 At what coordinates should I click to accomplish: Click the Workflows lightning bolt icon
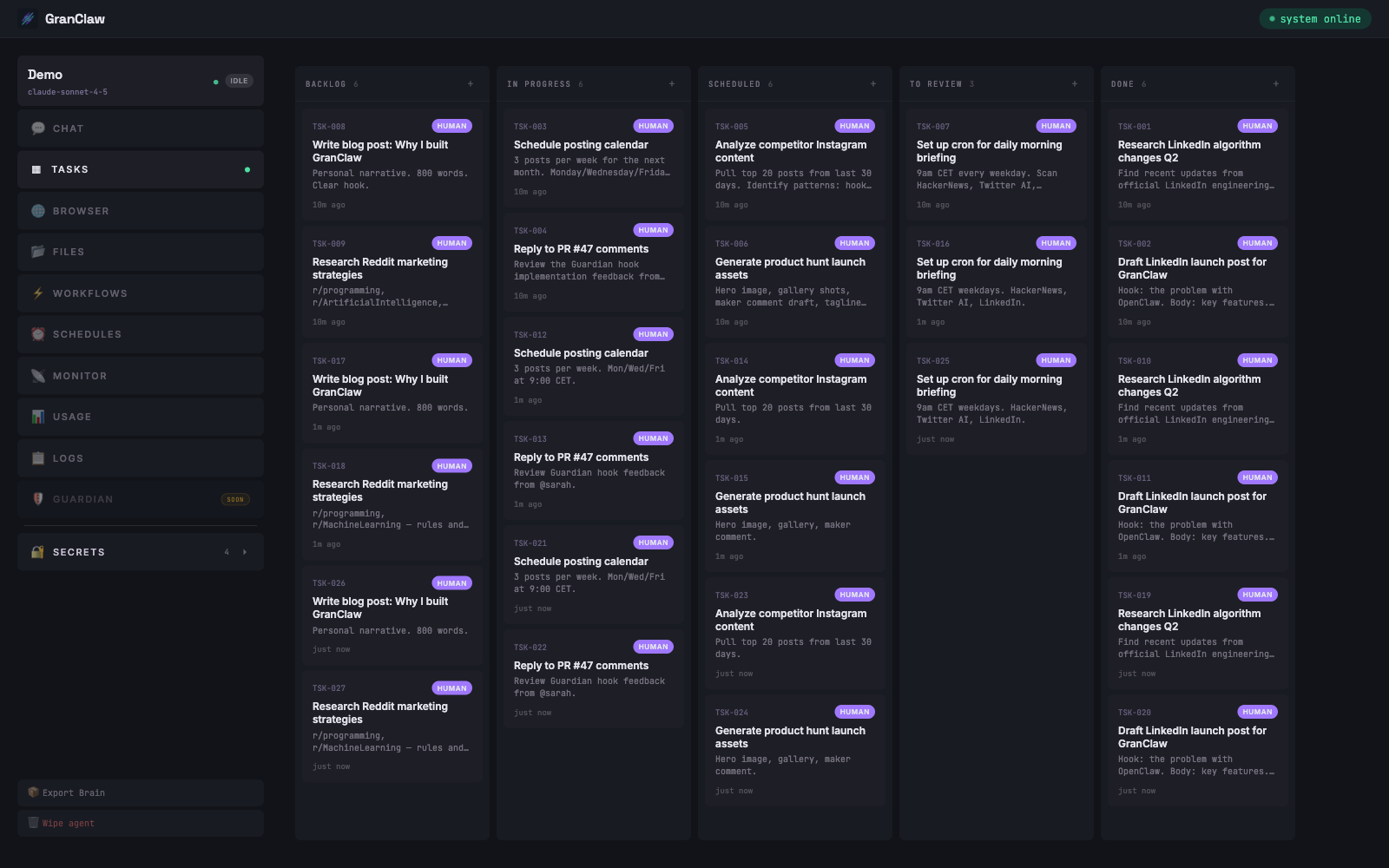click(37, 293)
